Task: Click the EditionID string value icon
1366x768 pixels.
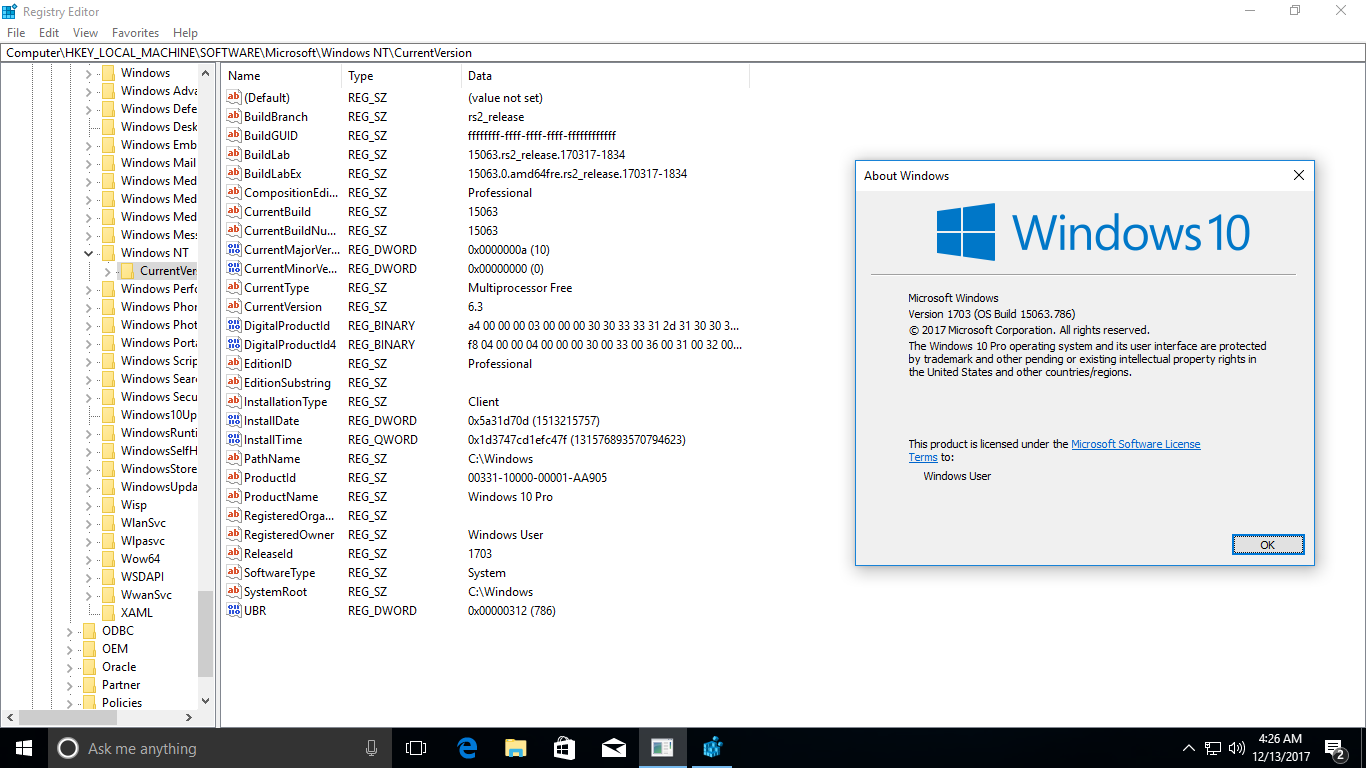Action: tap(234, 364)
